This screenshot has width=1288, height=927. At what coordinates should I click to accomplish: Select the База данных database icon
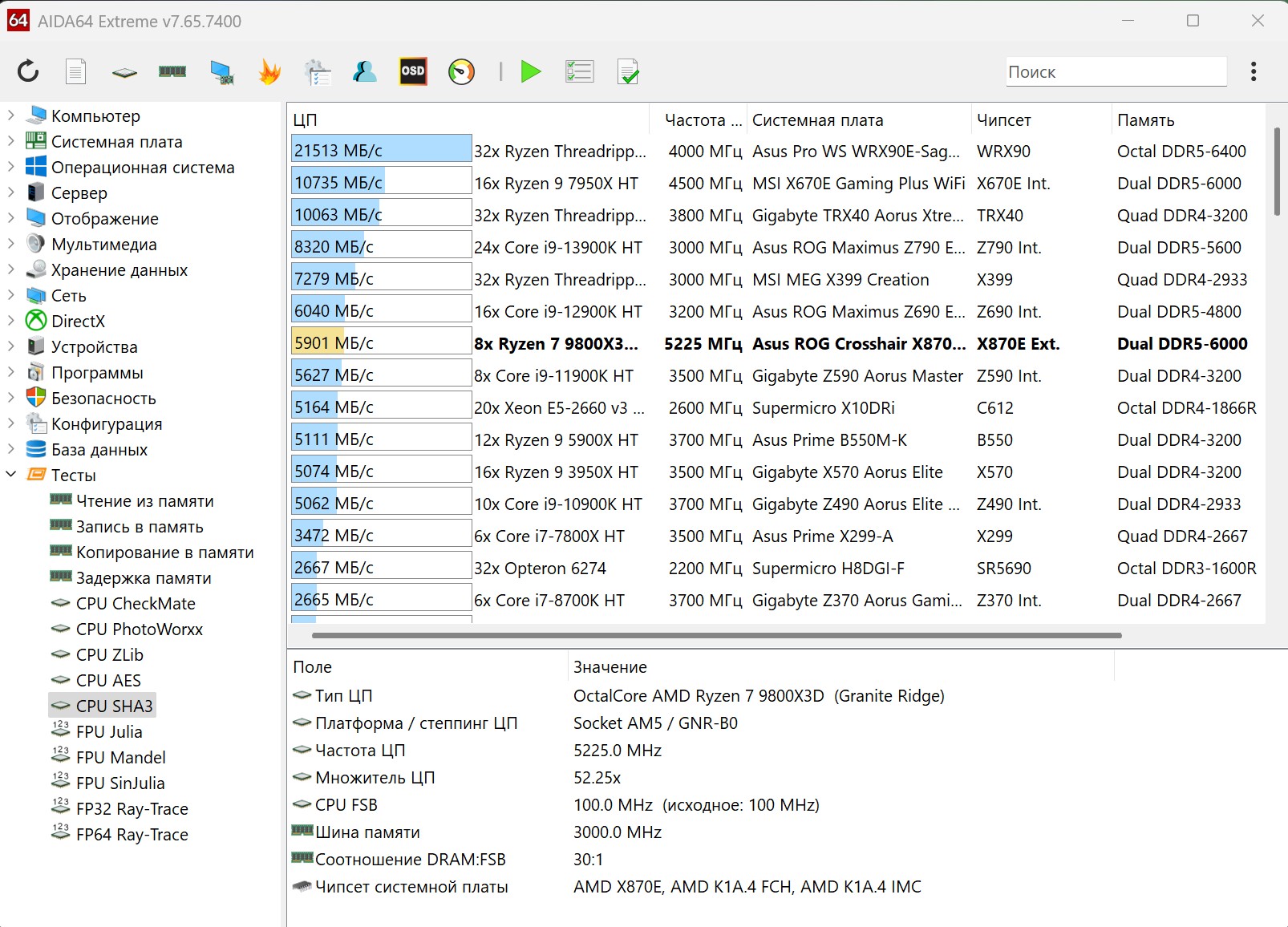tap(36, 449)
